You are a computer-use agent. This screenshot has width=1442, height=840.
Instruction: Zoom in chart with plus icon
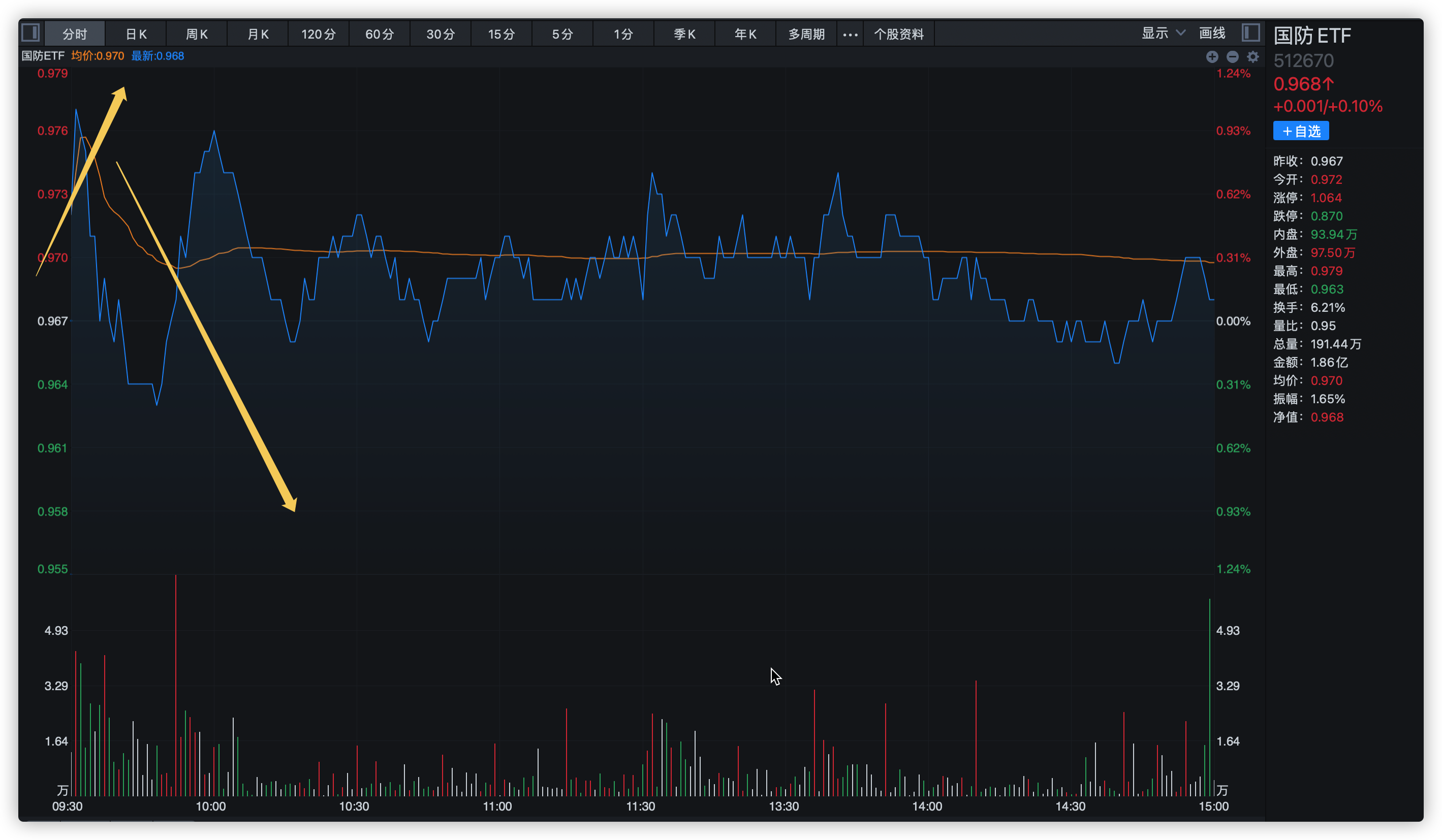click(x=1212, y=56)
